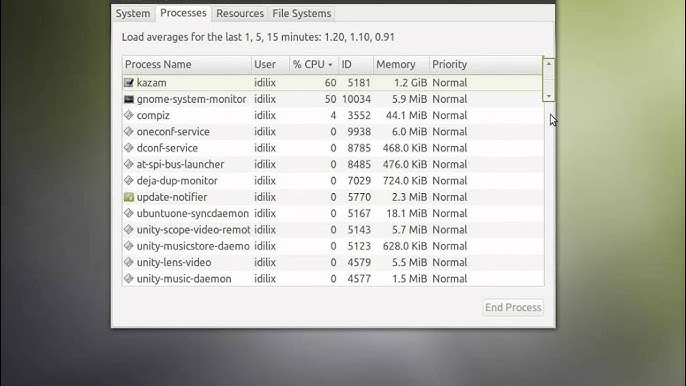Sort list by Process Name header
686x386 pixels.
187,65
